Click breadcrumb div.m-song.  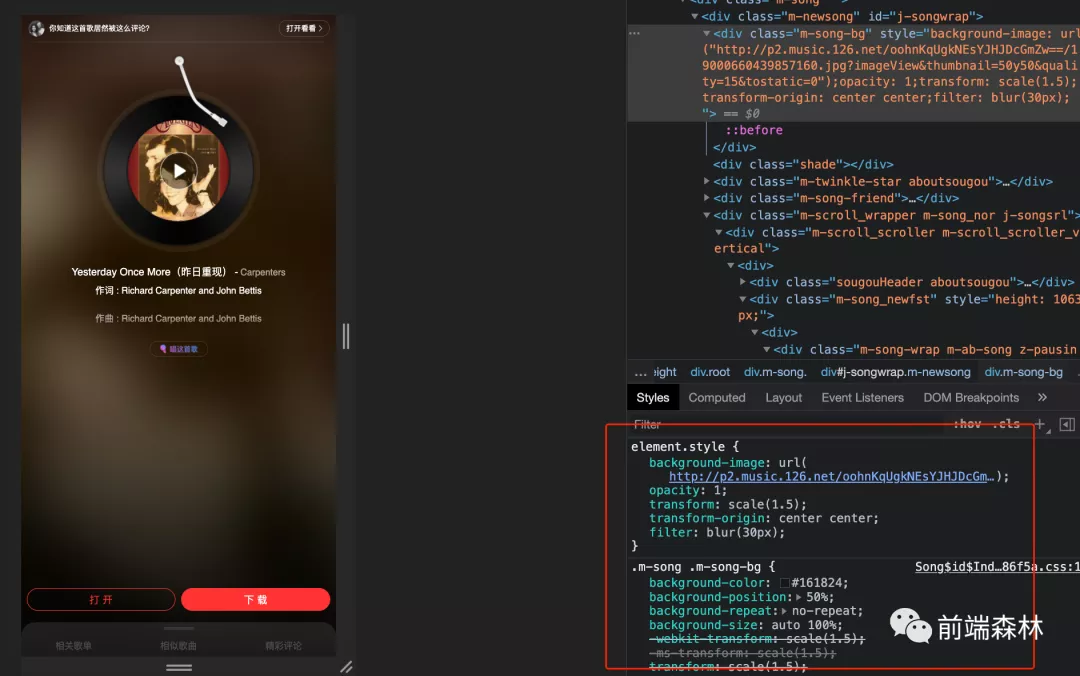click(775, 372)
